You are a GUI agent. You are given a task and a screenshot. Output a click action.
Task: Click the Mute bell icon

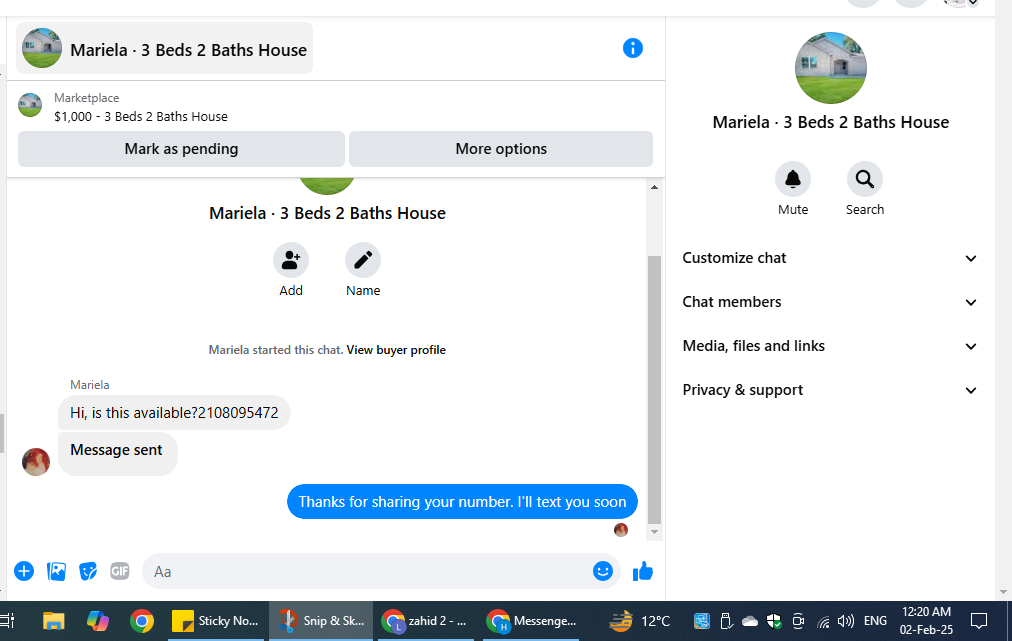[793, 179]
